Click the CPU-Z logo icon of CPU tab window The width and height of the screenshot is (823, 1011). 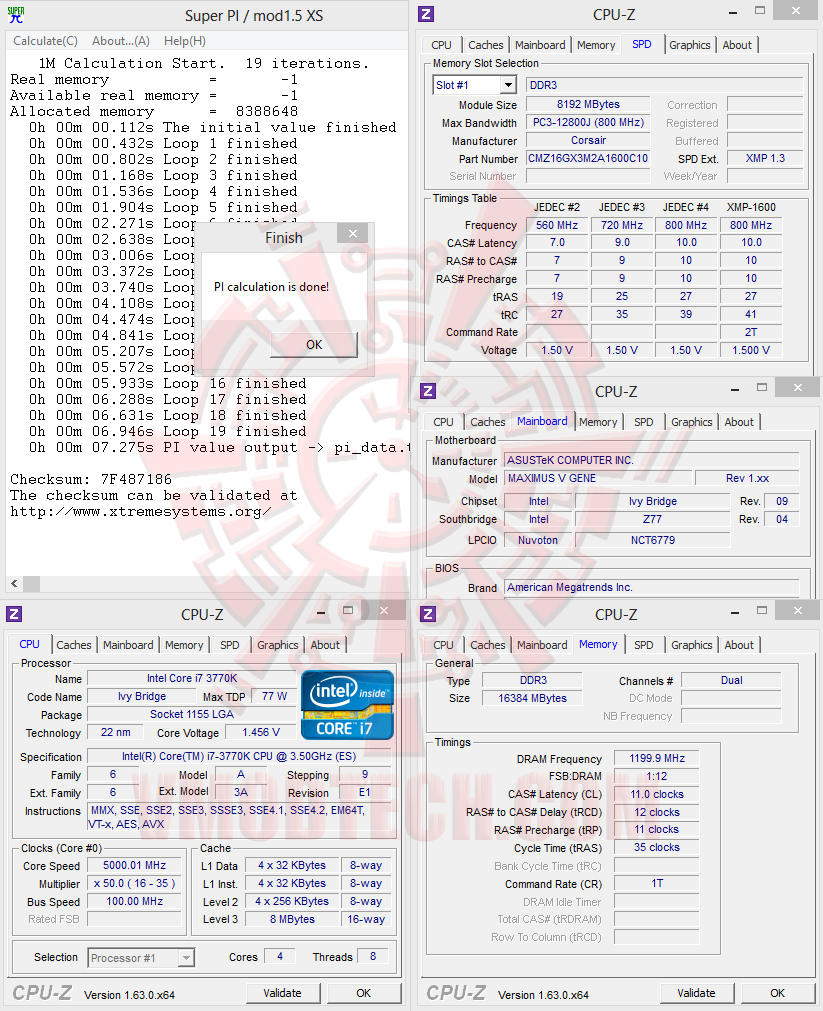(x=14, y=613)
